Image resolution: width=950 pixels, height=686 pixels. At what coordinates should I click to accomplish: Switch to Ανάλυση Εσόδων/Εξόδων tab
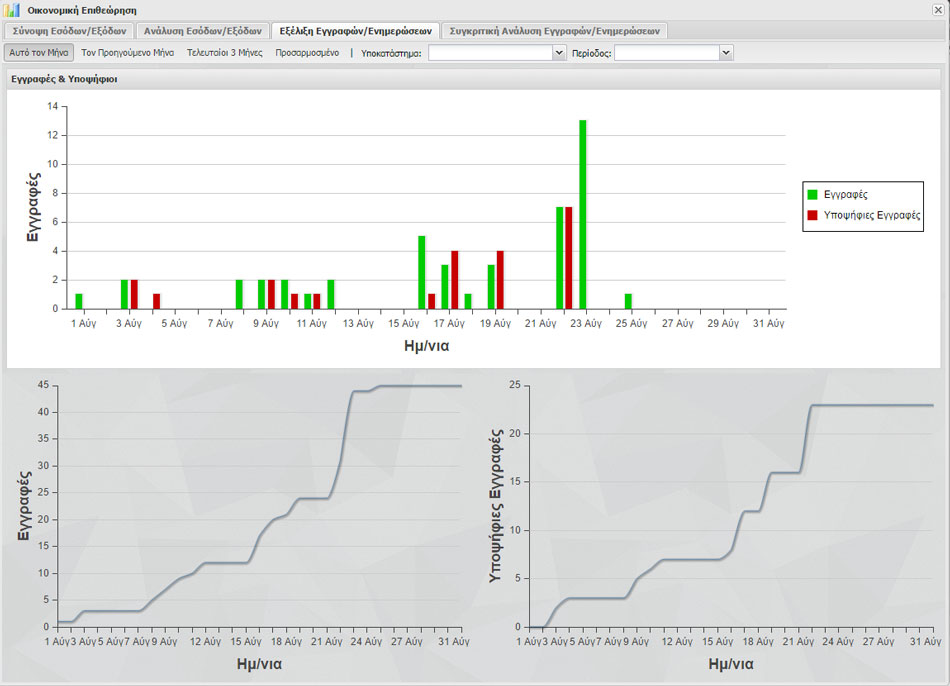202,31
